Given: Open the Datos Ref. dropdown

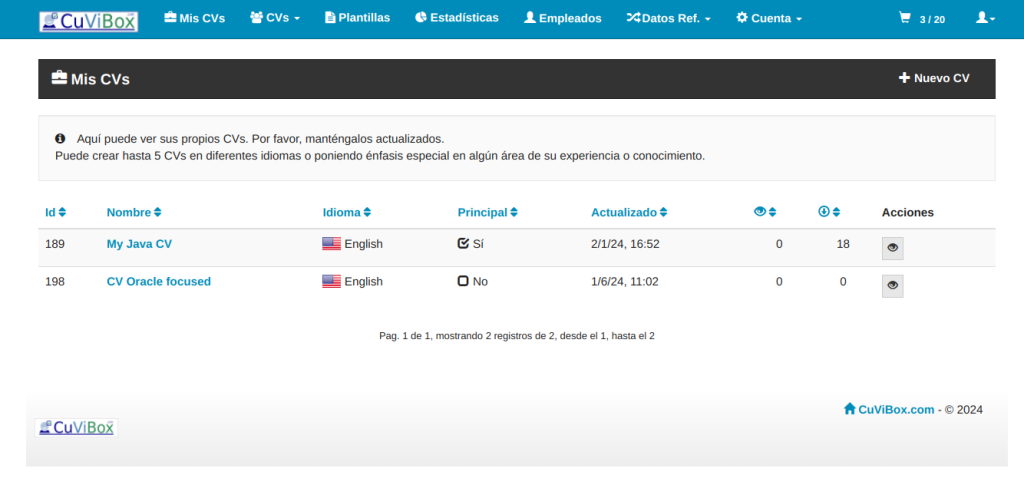Looking at the screenshot, I should tap(668, 18).
